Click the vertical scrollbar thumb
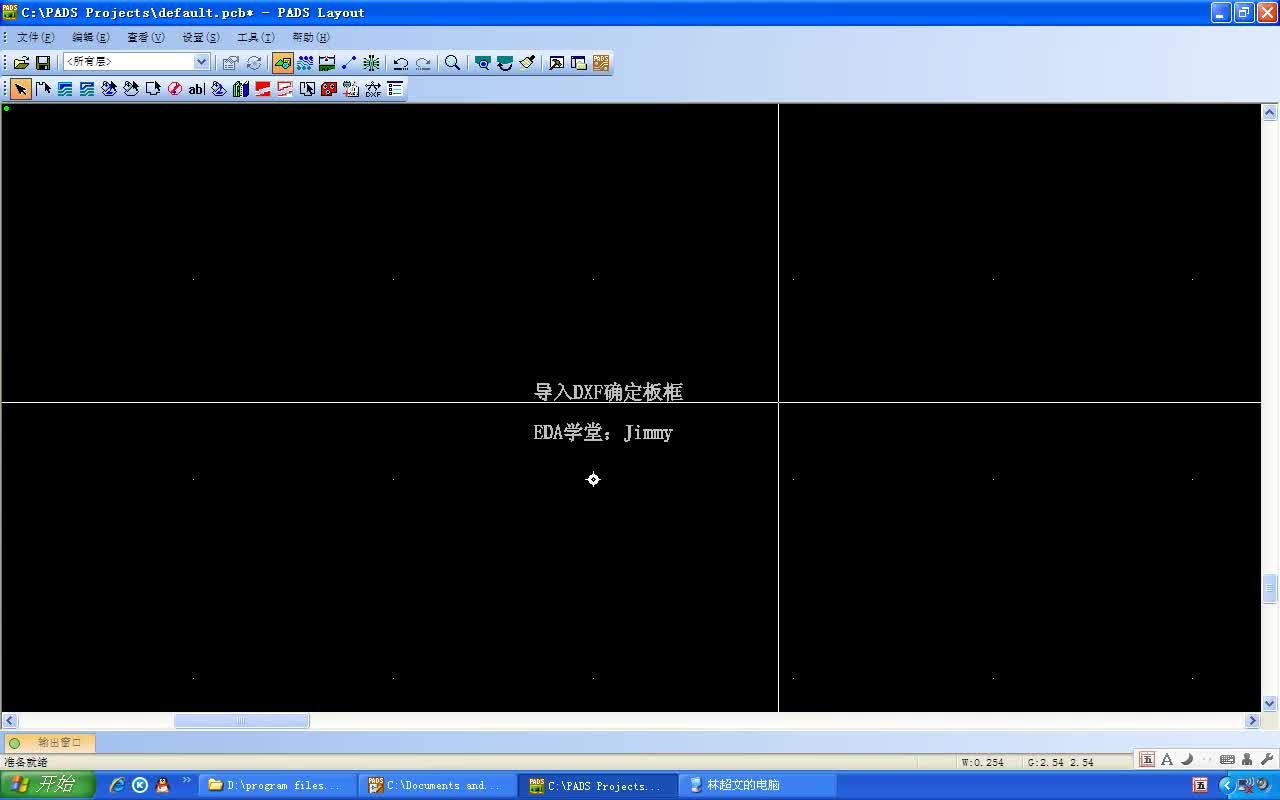 [x=1270, y=588]
